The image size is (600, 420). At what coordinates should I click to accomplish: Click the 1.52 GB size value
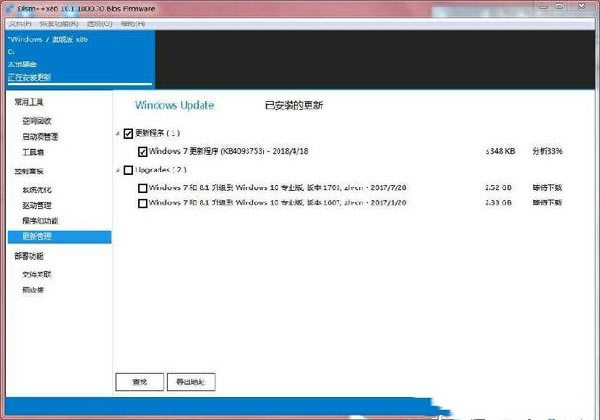pos(498,187)
